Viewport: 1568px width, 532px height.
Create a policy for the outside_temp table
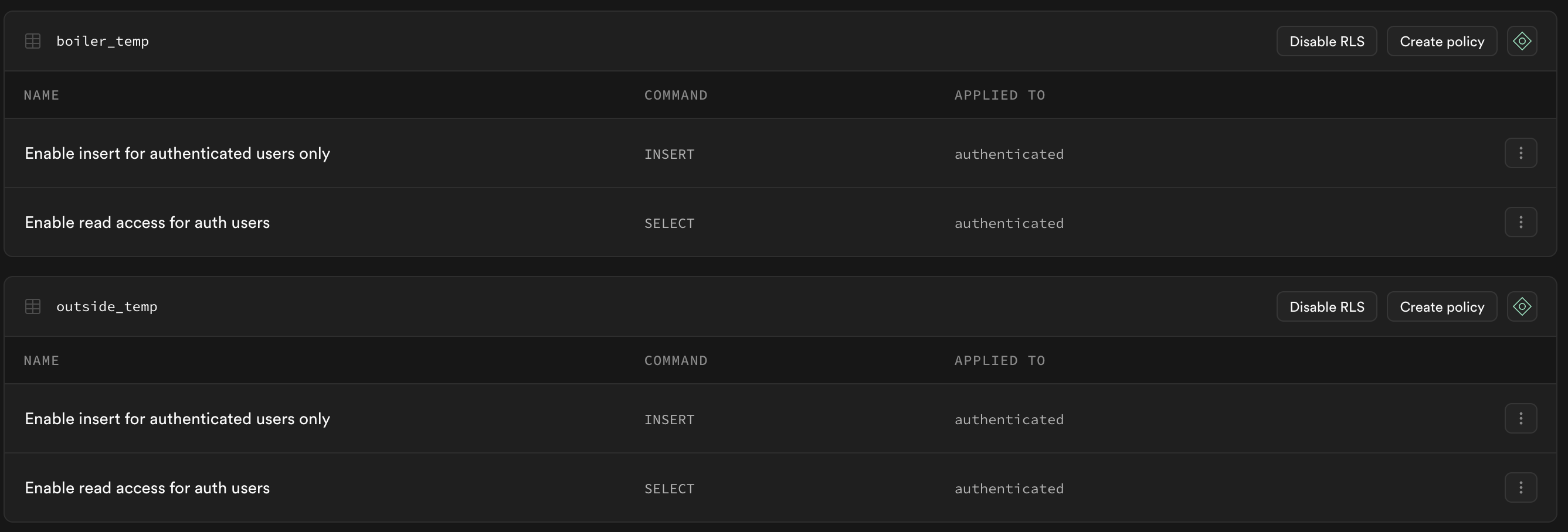[1441, 306]
